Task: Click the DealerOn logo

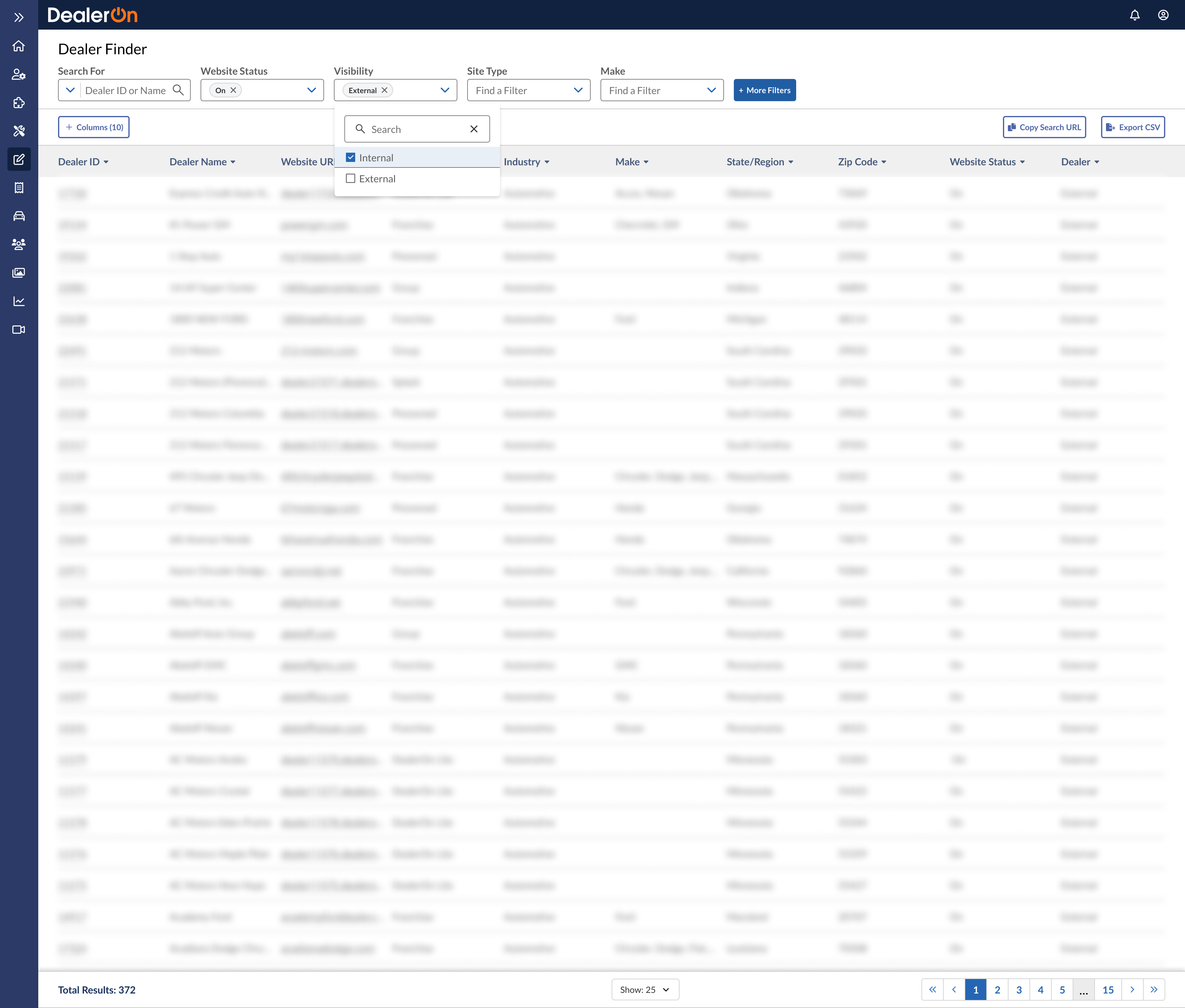Action: click(x=93, y=15)
